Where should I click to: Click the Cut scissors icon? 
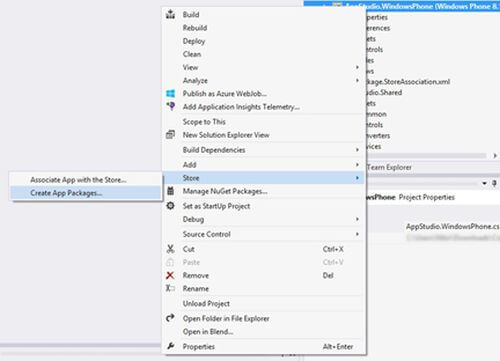pyautogui.click(x=170, y=249)
